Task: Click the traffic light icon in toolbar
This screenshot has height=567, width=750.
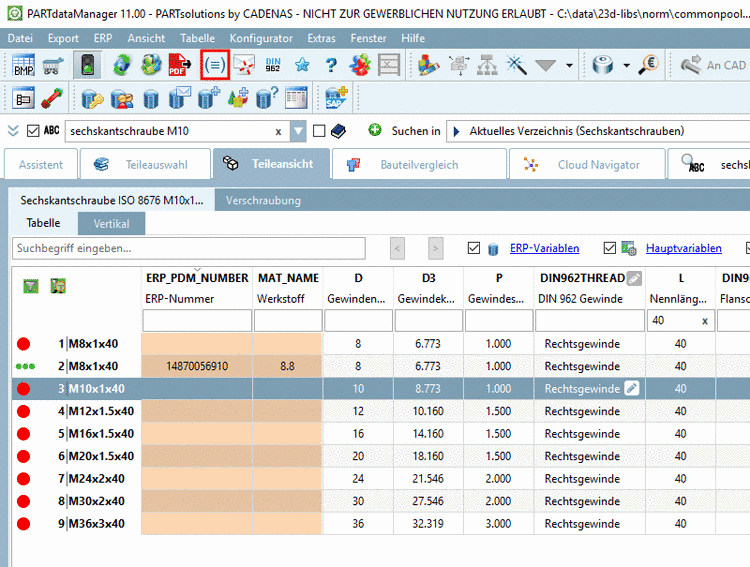Action: [89, 65]
